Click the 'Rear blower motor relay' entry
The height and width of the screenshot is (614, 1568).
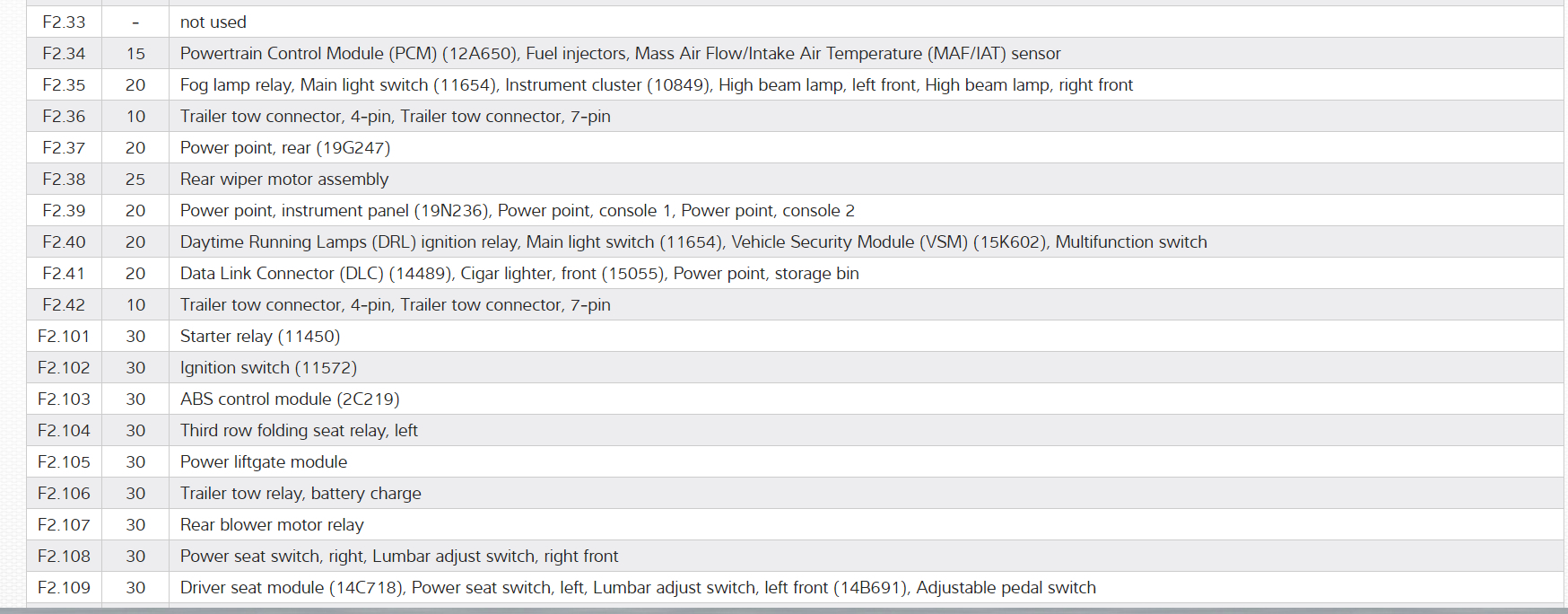pos(272,525)
